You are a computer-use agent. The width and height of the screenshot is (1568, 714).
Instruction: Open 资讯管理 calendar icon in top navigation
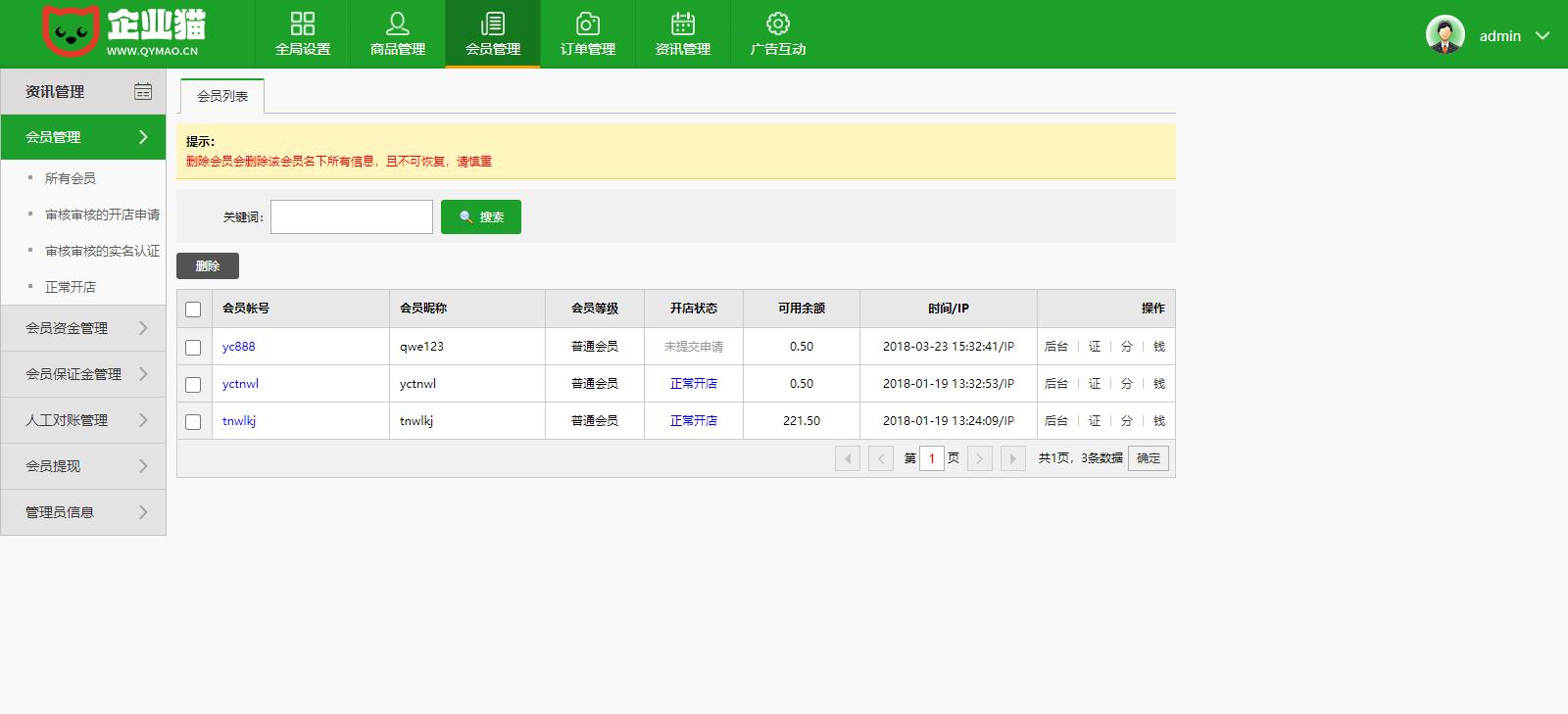click(683, 24)
